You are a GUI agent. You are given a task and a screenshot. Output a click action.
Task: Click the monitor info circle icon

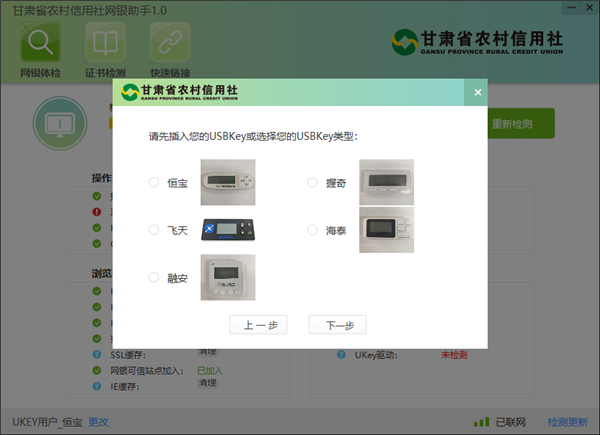pyautogui.click(x=60, y=123)
